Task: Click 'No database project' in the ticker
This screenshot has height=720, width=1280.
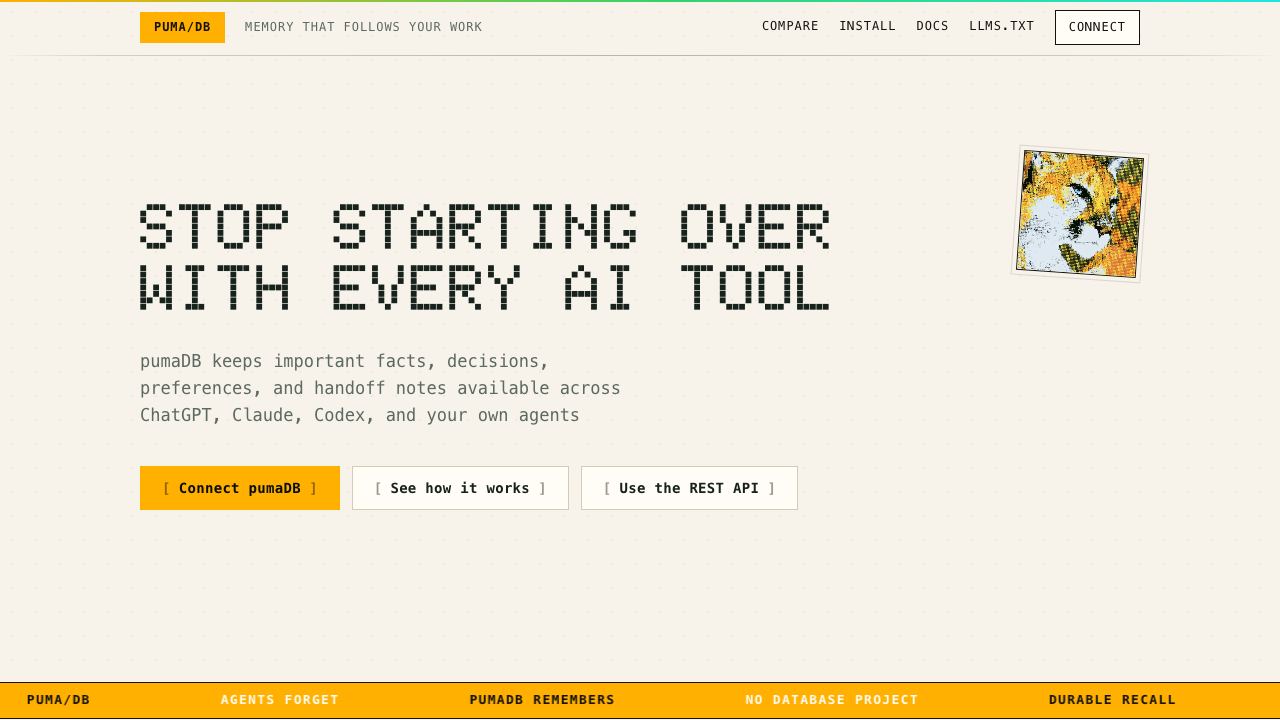Action: [832, 700]
